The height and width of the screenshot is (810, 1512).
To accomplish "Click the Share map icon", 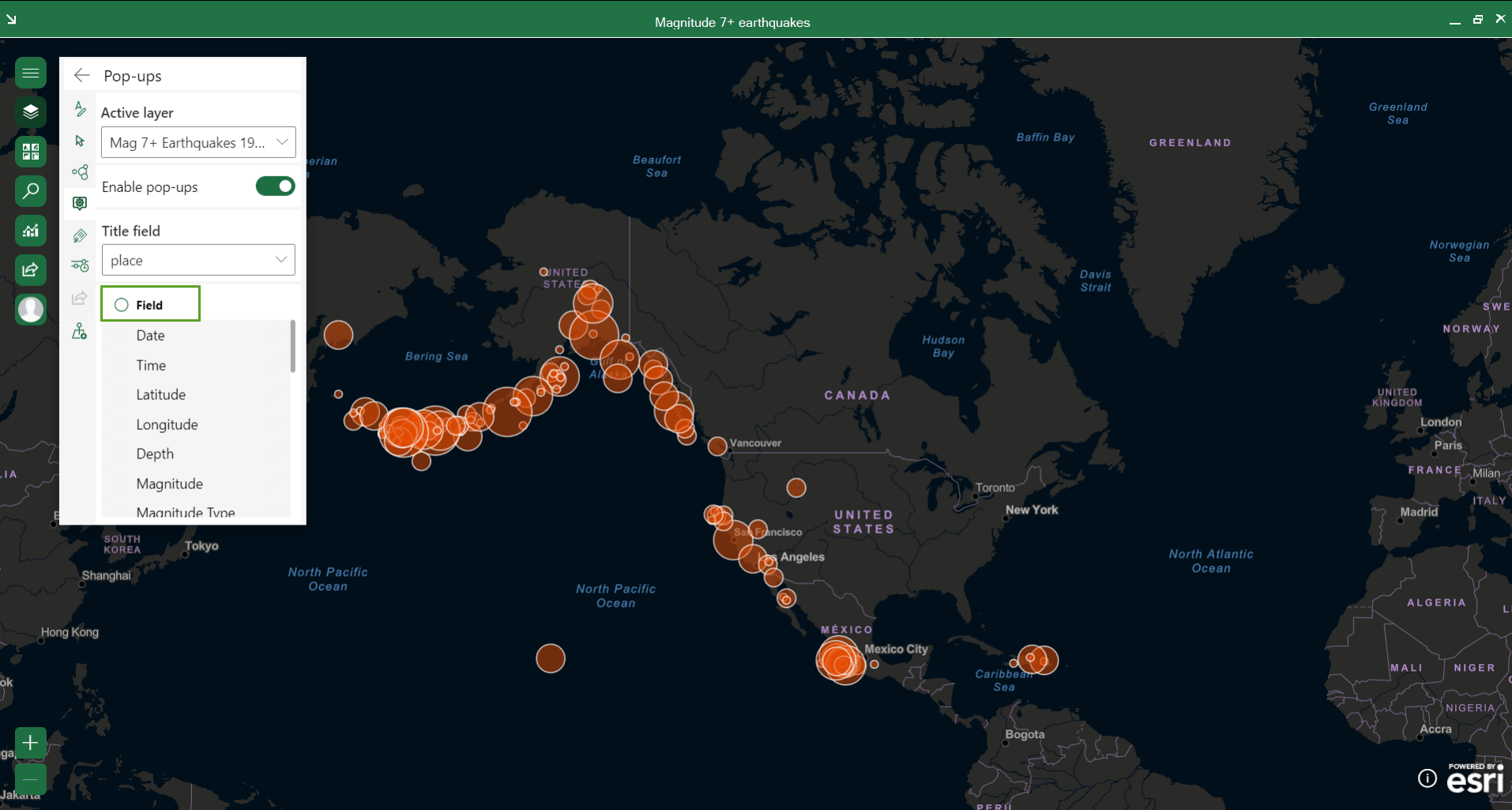I will pyautogui.click(x=31, y=270).
